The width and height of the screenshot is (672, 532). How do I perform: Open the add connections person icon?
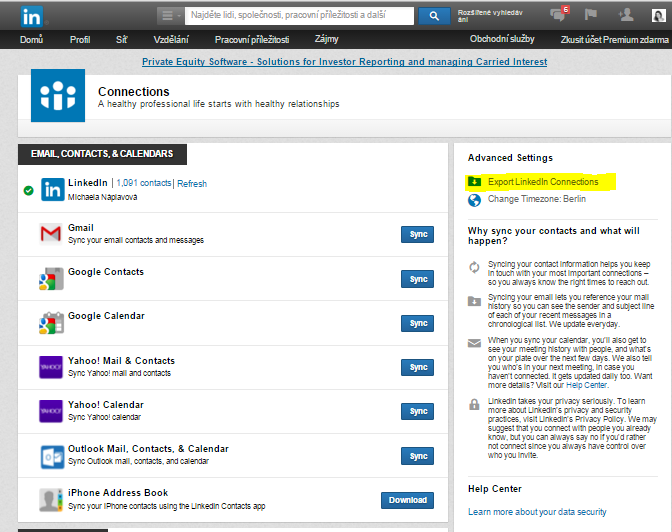pos(626,15)
